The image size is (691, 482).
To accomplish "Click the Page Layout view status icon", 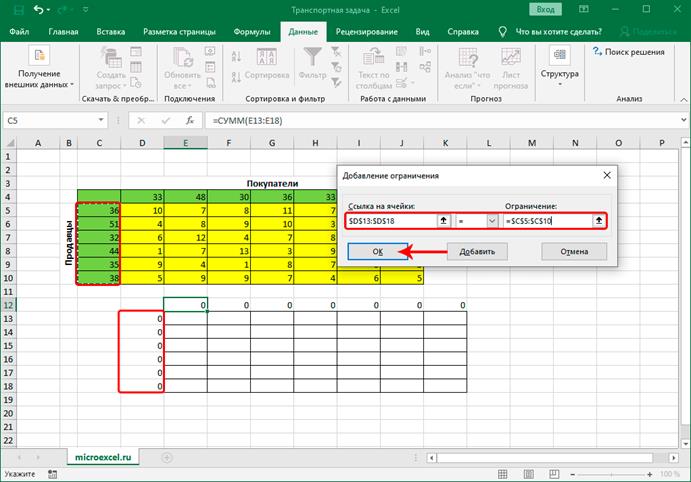I will (x=528, y=474).
